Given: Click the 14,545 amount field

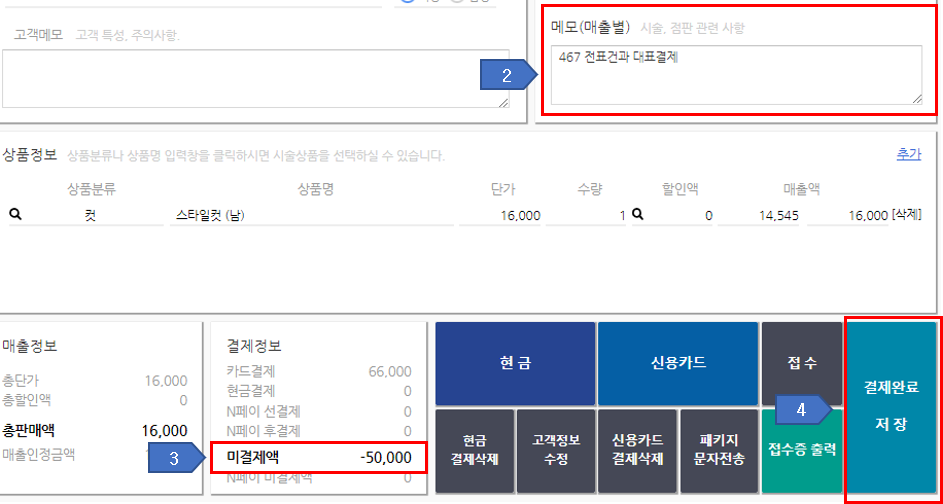Looking at the screenshot, I should pos(758,215).
